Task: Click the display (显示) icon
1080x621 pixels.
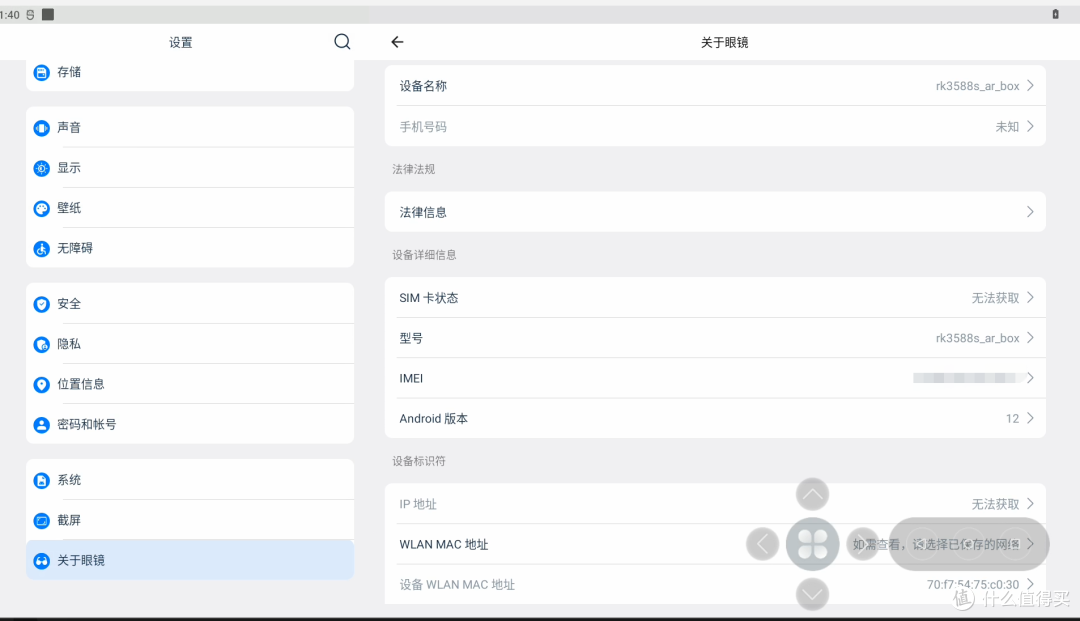Action: (x=41, y=168)
